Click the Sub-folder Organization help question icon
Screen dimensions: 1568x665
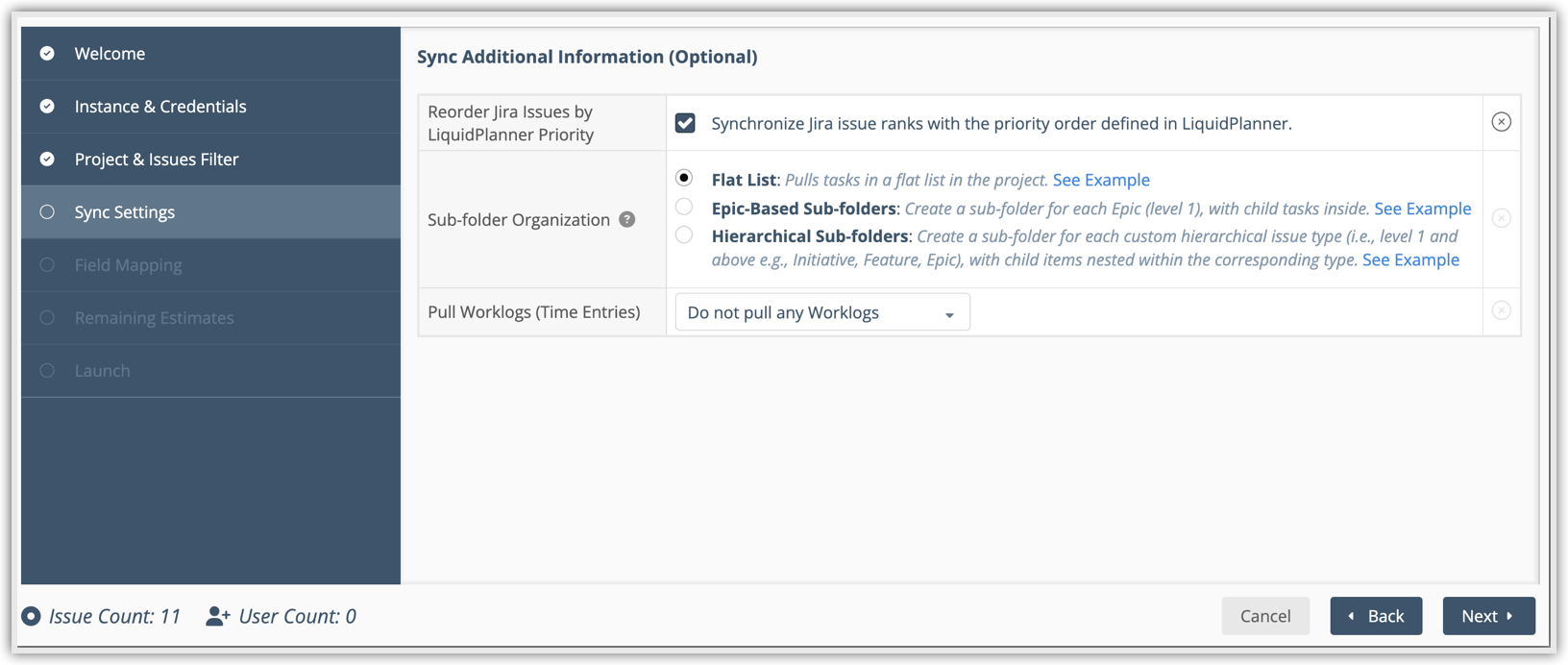pos(627,219)
